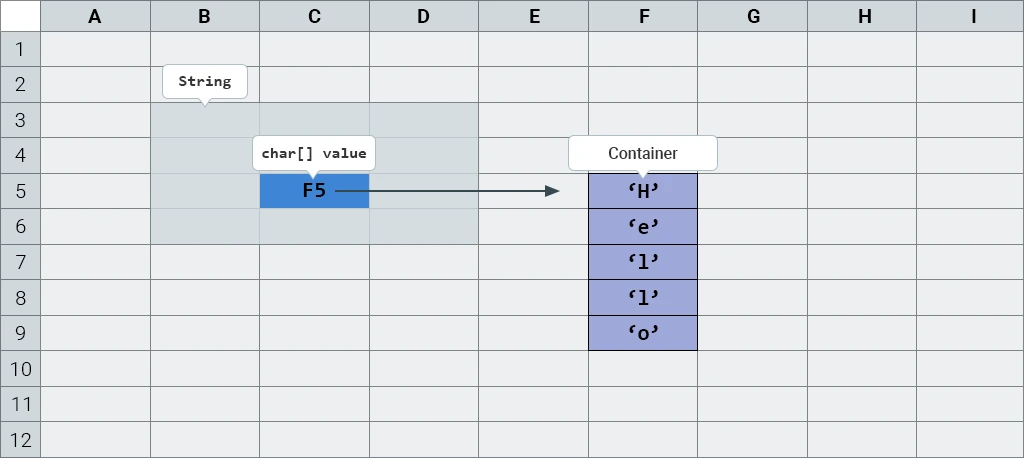1024x458 pixels.
Task: Select the 'e' character cell
Action: coord(643,226)
